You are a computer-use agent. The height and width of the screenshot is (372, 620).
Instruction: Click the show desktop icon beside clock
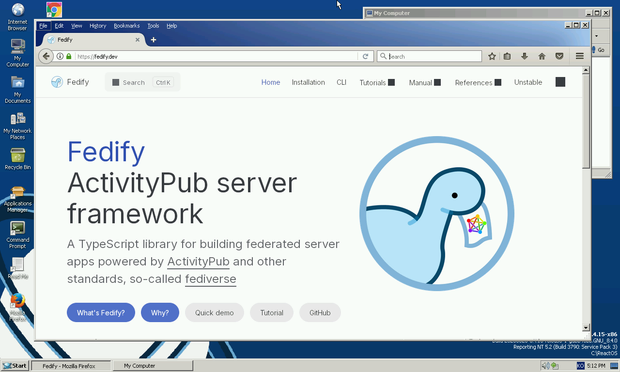pos(614,366)
